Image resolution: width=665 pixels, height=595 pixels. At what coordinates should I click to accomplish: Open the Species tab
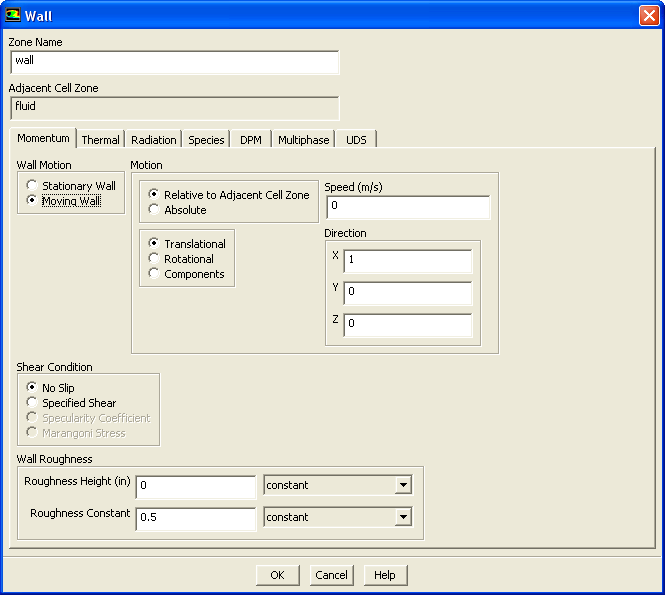coord(206,140)
